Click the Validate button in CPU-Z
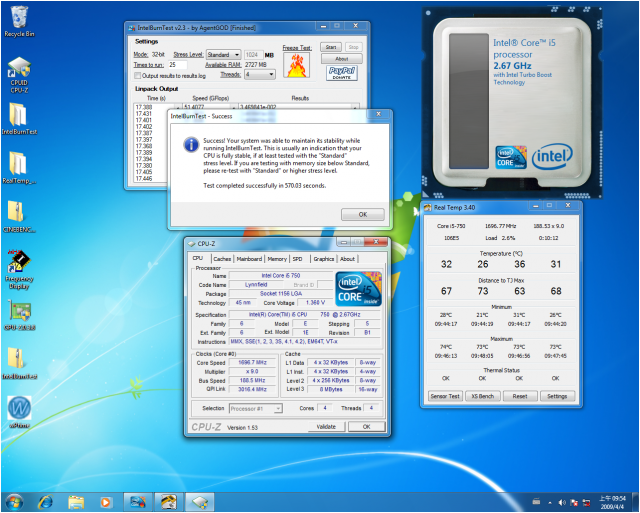Screen dimensions: 640x513 pos(326,427)
